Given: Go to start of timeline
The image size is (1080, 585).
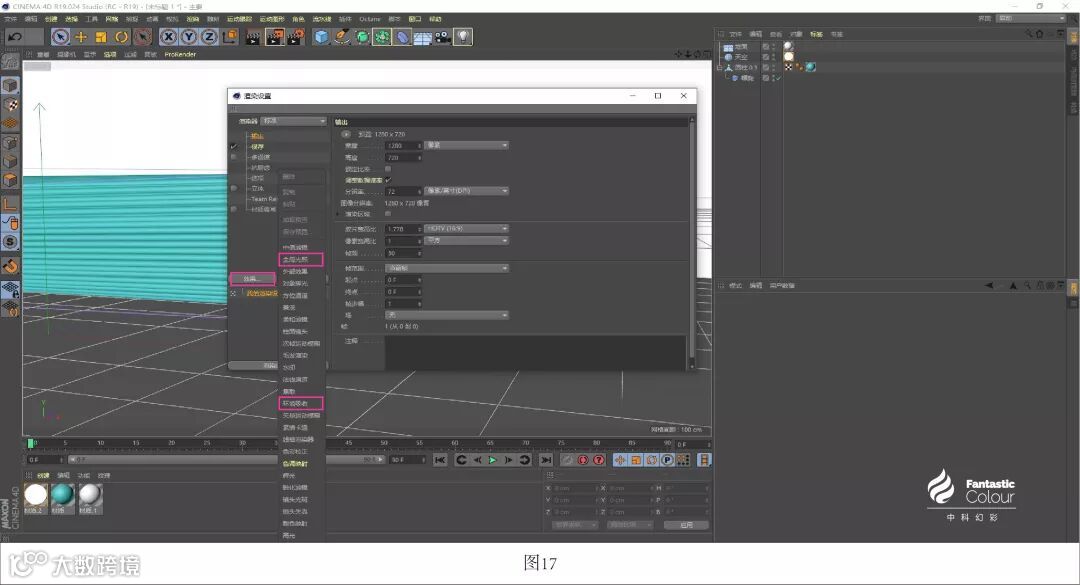Looking at the screenshot, I should click(440, 460).
